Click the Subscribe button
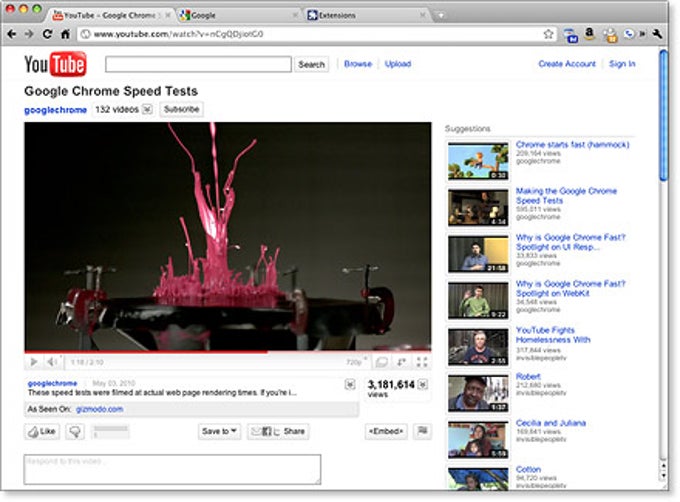Image resolution: width=680 pixels, height=502 pixels. tap(181, 109)
